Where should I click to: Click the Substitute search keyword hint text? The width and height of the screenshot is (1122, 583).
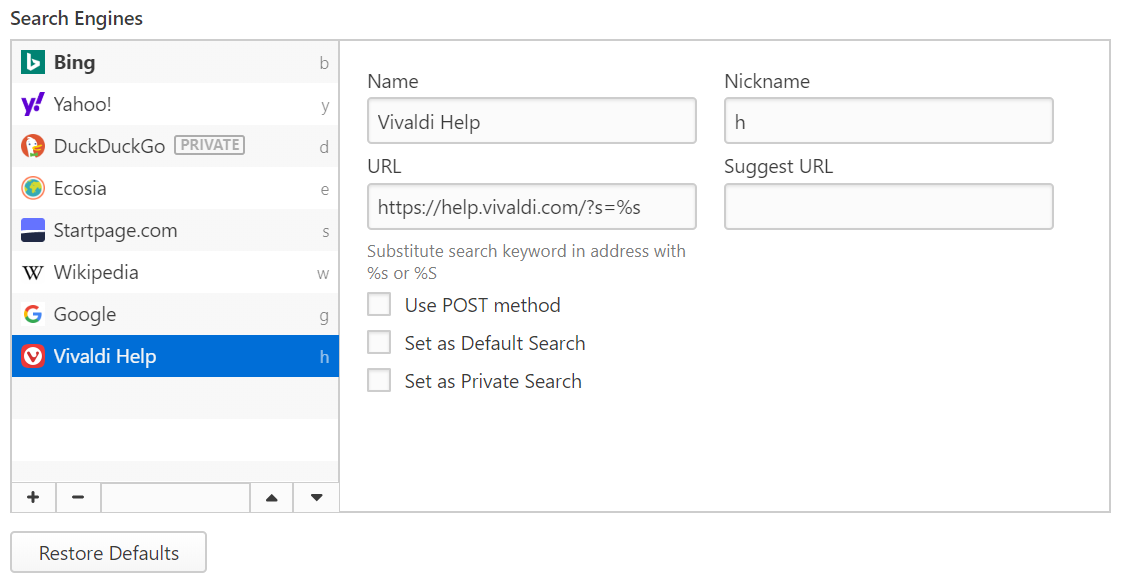tap(526, 262)
